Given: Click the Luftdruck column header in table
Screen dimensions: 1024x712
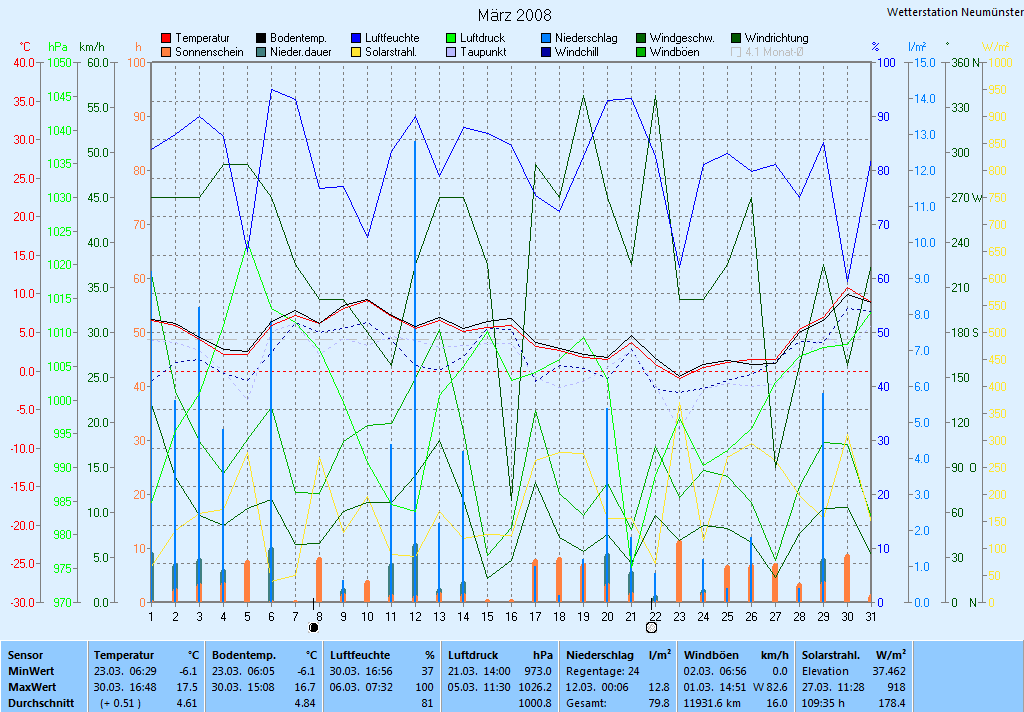Looking at the screenshot, I should tap(475, 655).
